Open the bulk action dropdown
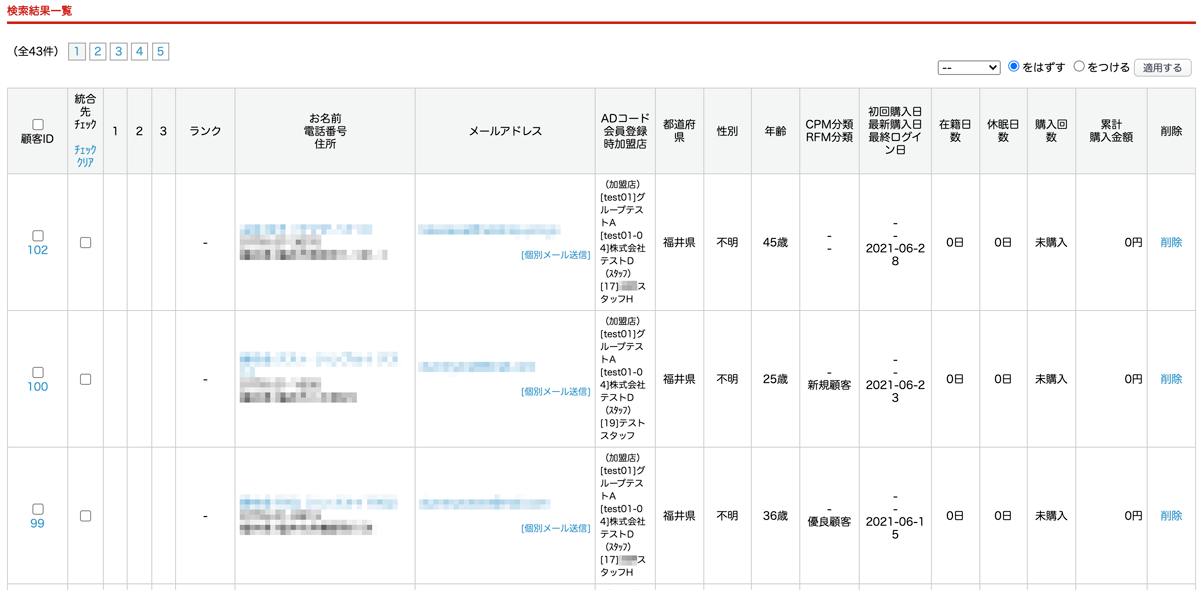 pos(969,68)
